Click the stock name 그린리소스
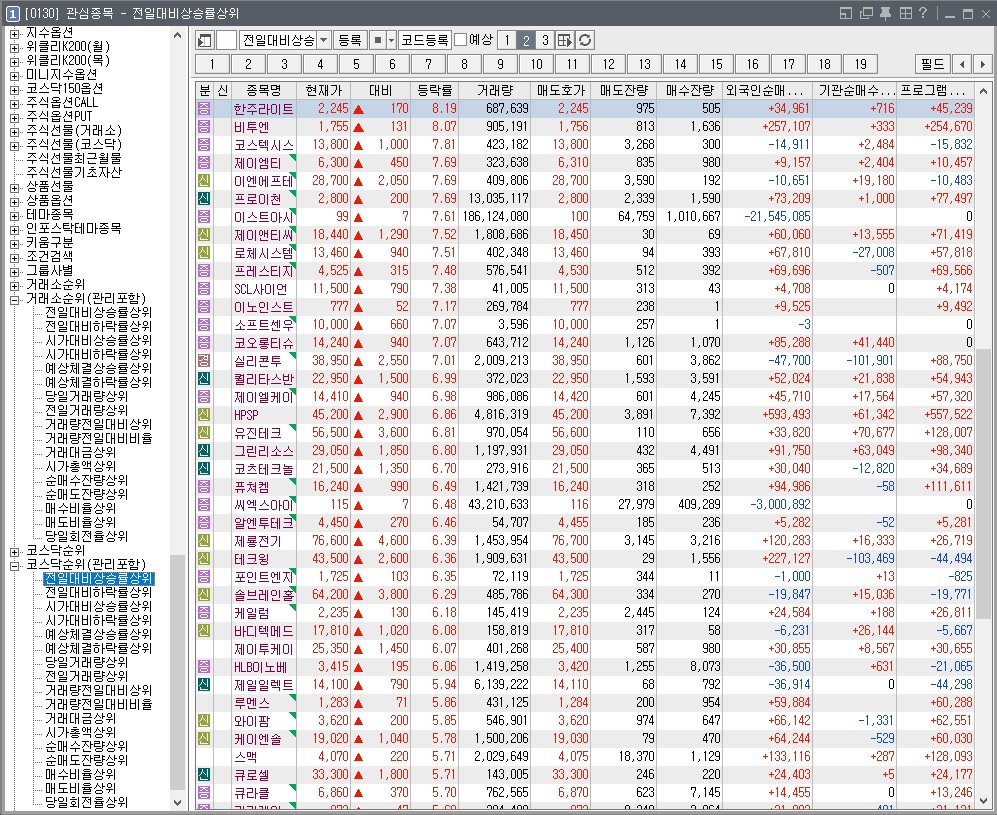This screenshot has width=997, height=815. tap(263, 451)
